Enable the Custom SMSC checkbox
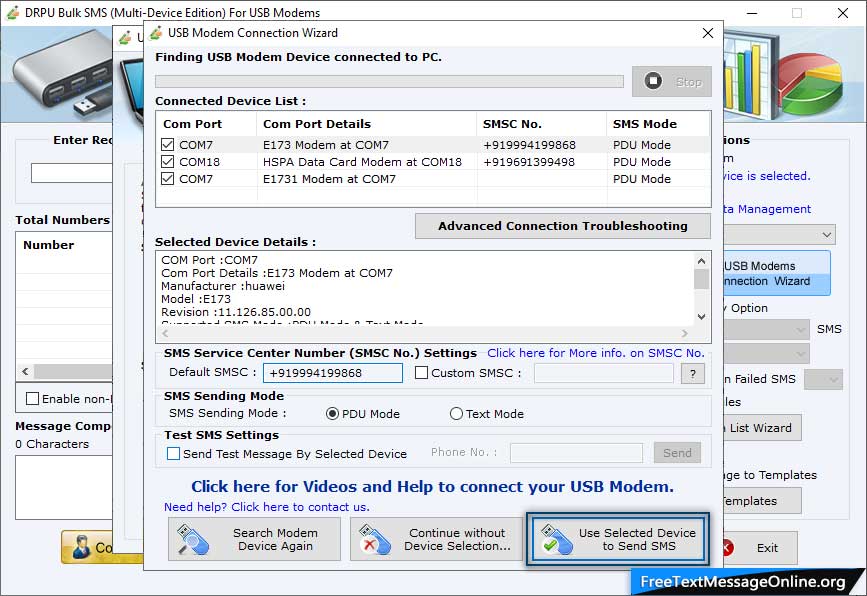Screen dimensions: 867x596 (x=421, y=373)
